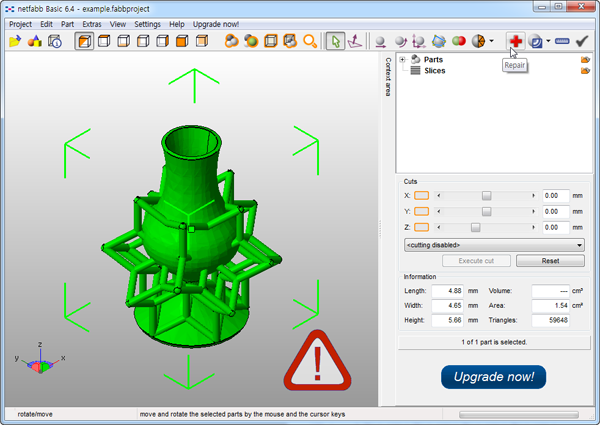This screenshot has width=600, height=425.
Task: Choose the green arrow selection tool
Action: (x=335, y=41)
